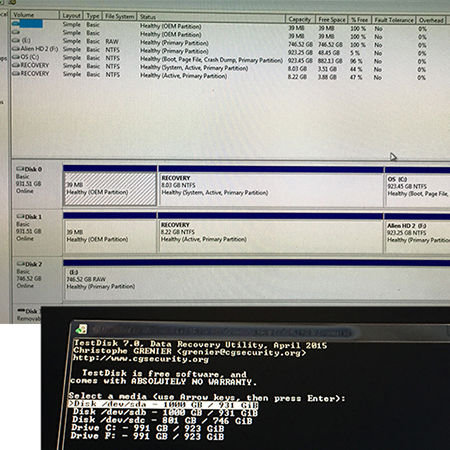The height and width of the screenshot is (450, 450).
Task: Select Disk /dev/sdb in TestDisk
Action: click(165, 413)
